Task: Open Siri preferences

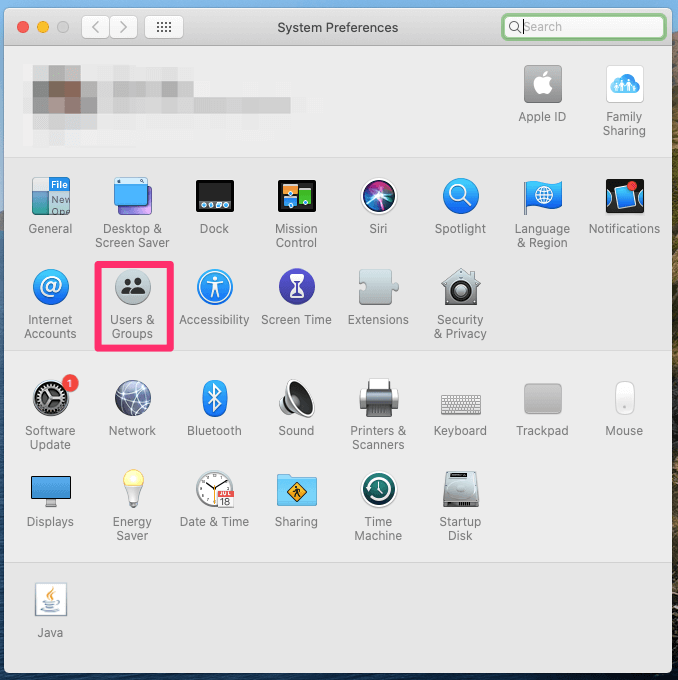Action: [x=378, y=196]
